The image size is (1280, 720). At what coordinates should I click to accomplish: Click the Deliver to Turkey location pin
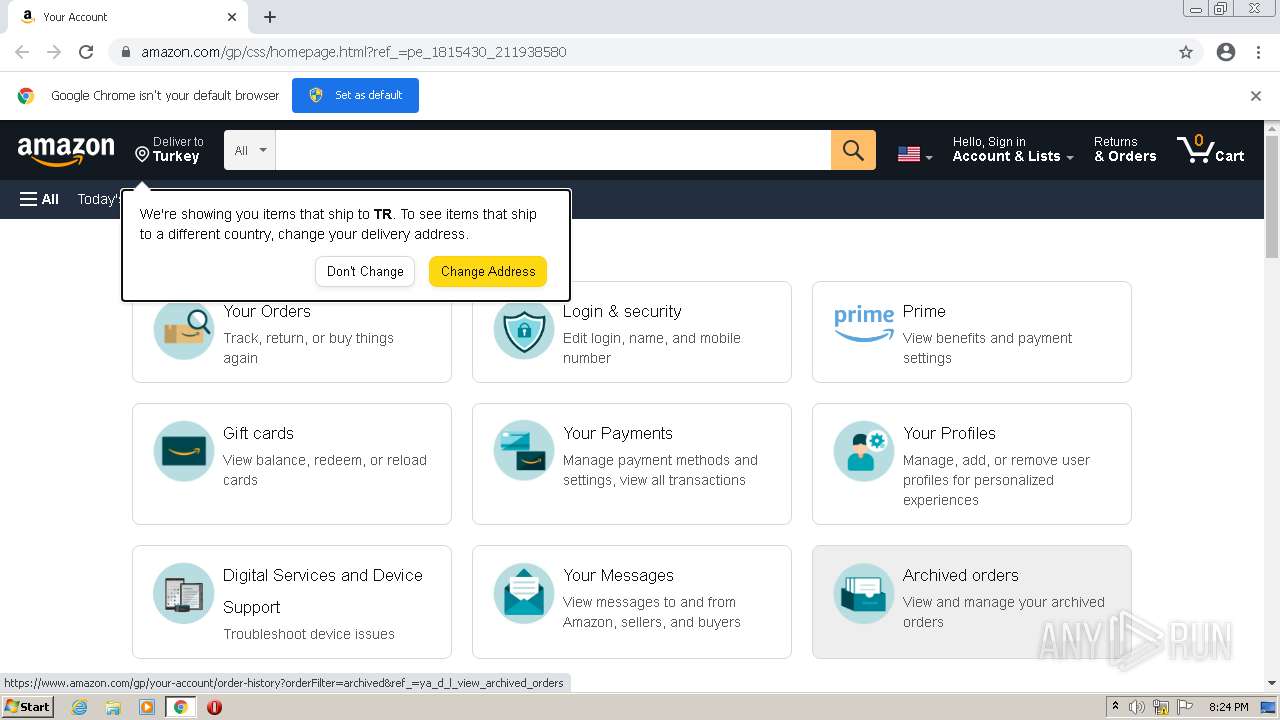pos(142,154)
